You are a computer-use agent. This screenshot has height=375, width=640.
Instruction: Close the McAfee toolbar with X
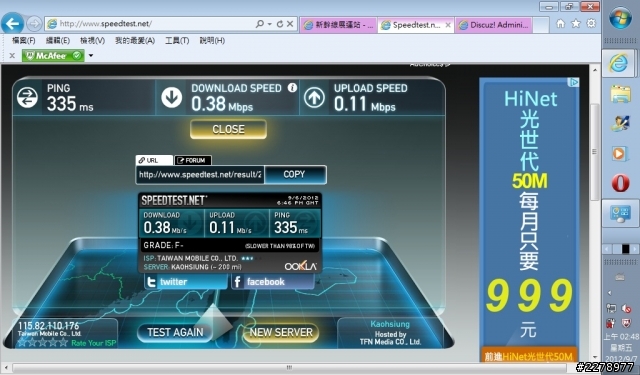12,55
